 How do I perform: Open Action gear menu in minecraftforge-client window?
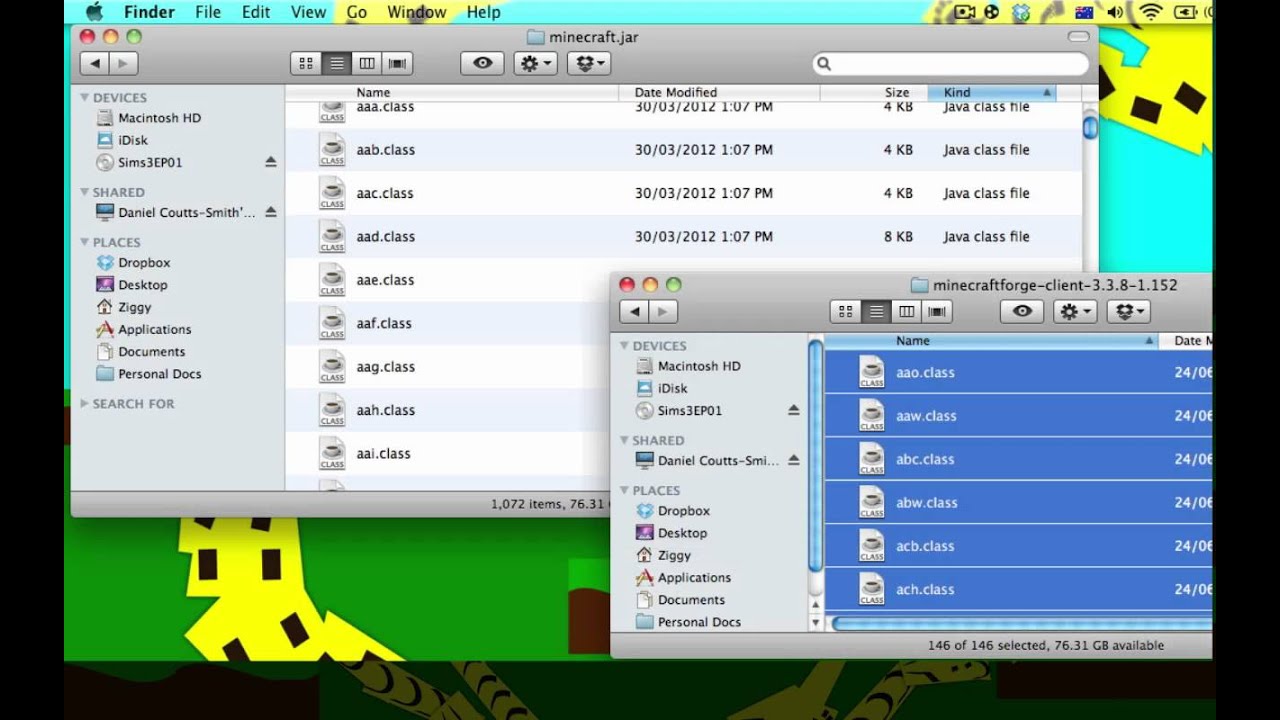1076,312
